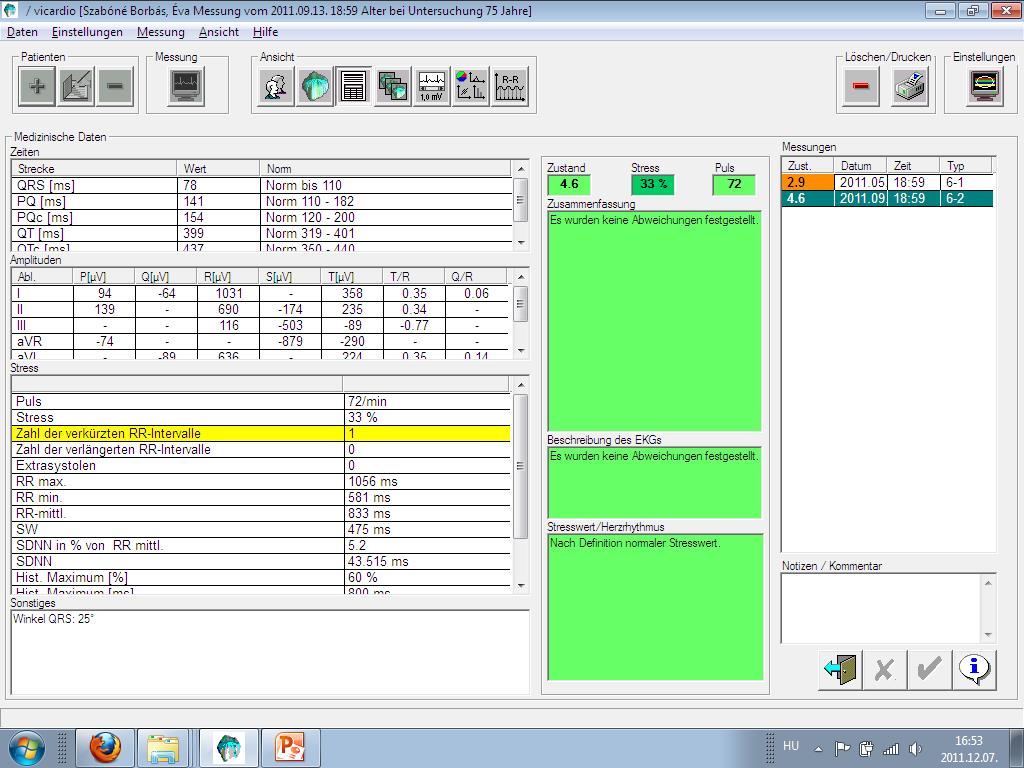
Task: Open the statistics charts view
Action: click(470, 86)
